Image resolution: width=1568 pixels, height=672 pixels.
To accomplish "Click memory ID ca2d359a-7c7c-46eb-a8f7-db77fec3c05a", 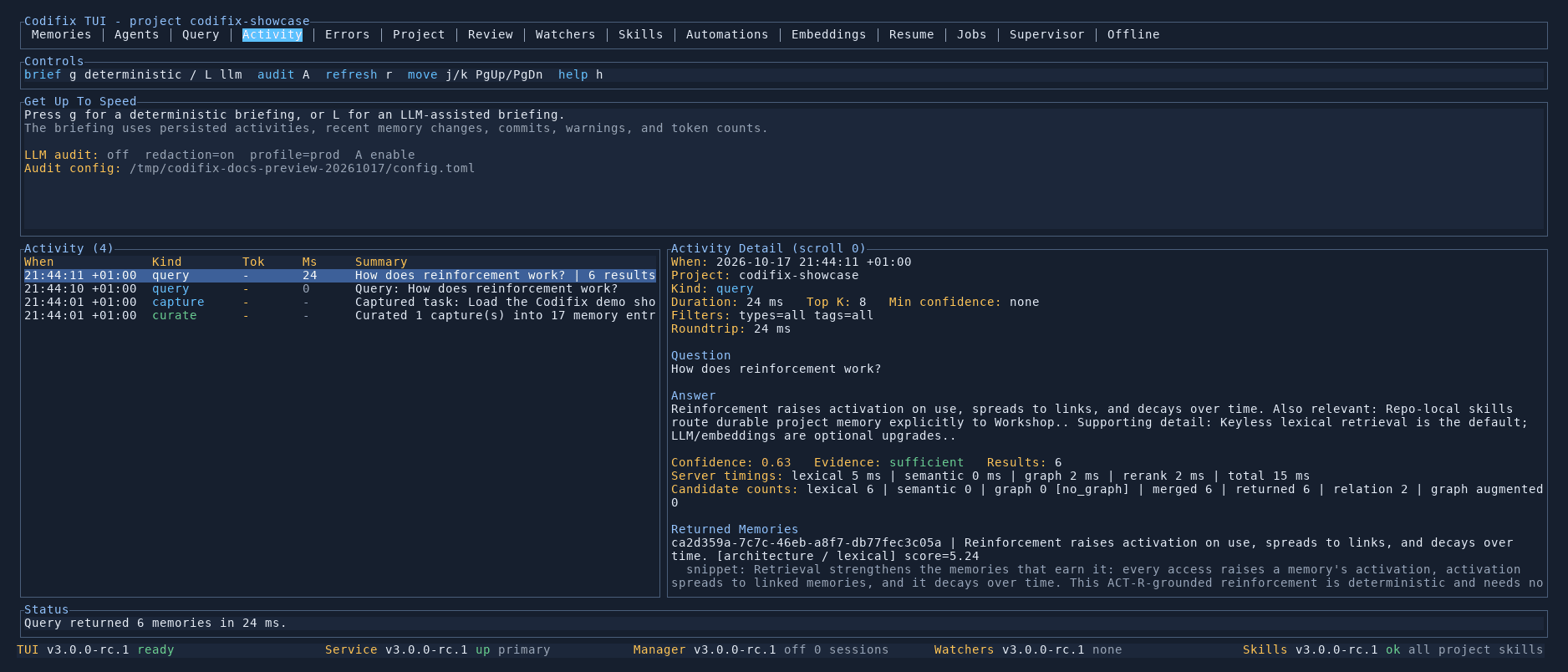I will 806,542.
